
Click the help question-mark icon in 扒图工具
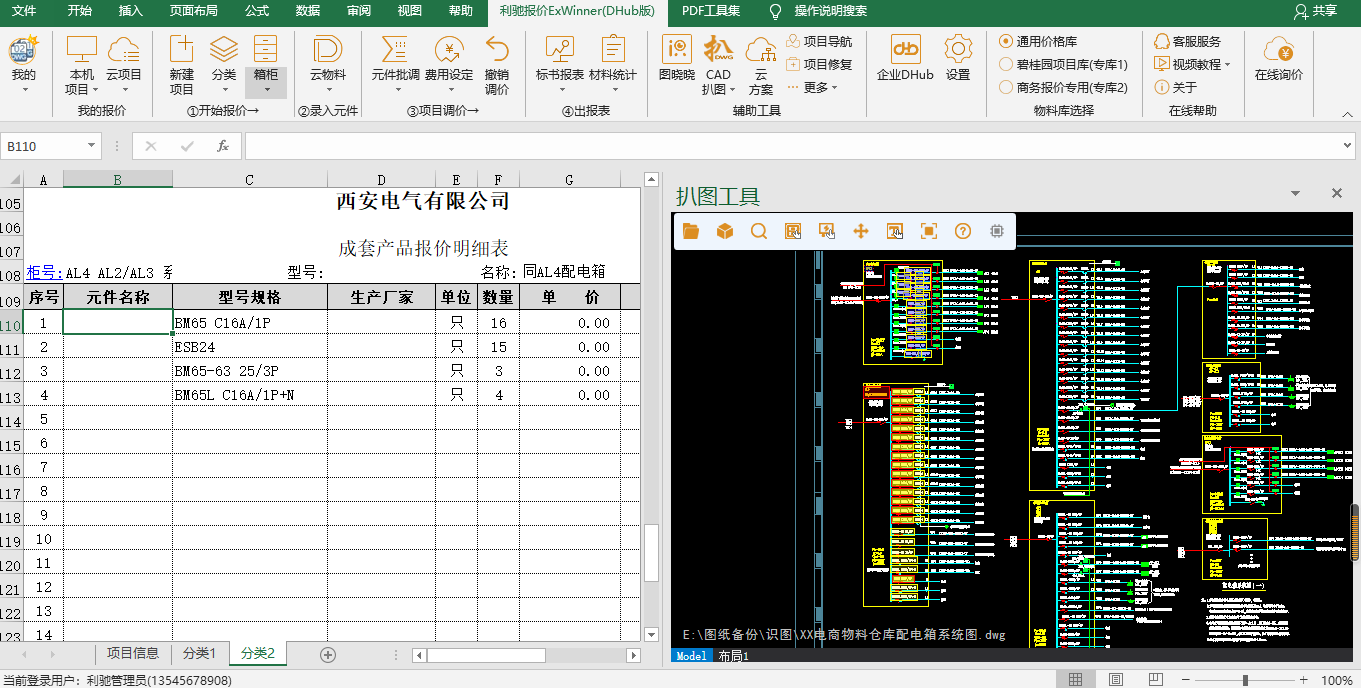[x=963, y=231]
